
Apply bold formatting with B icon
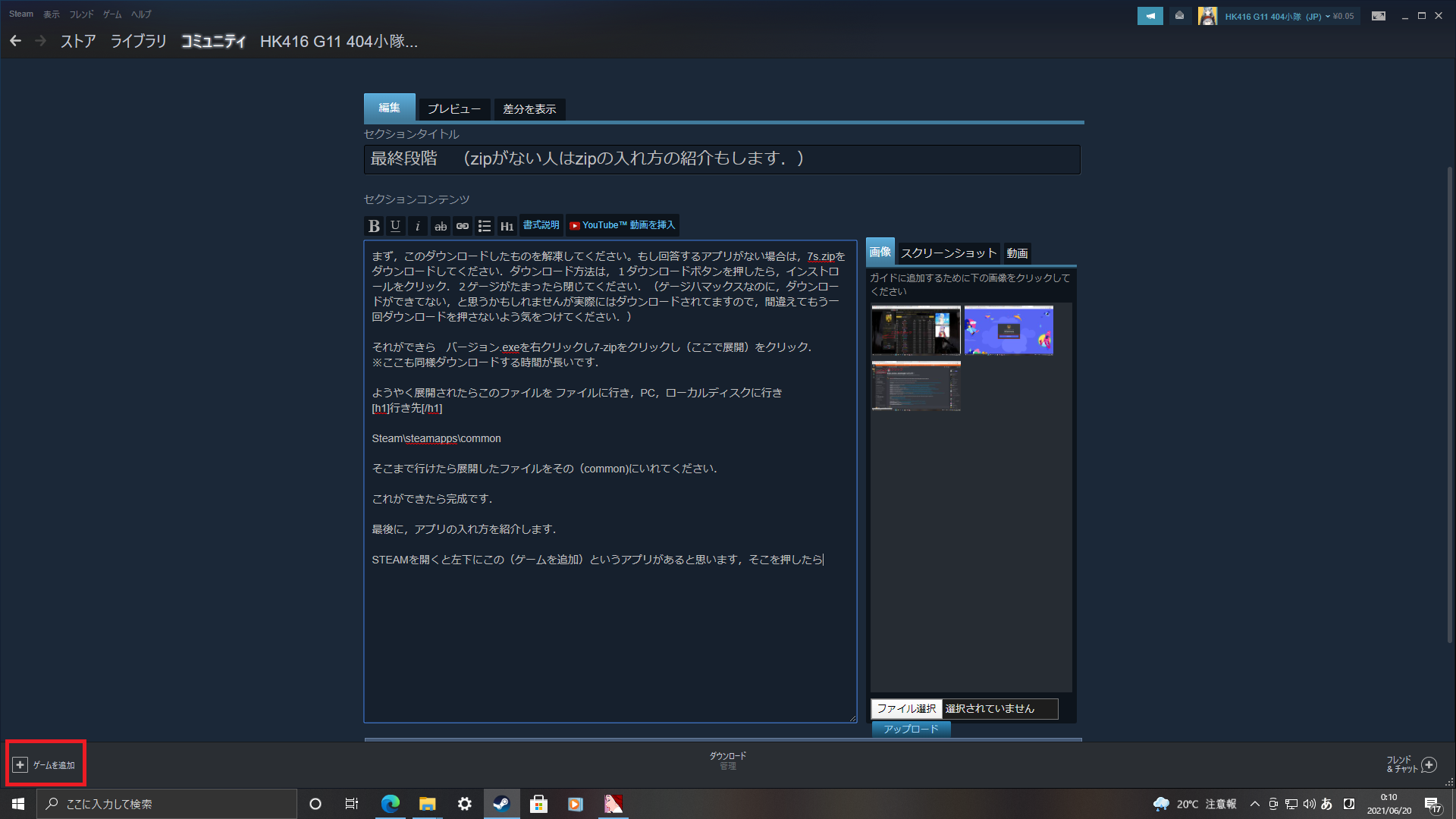click(x=373, y=226)
